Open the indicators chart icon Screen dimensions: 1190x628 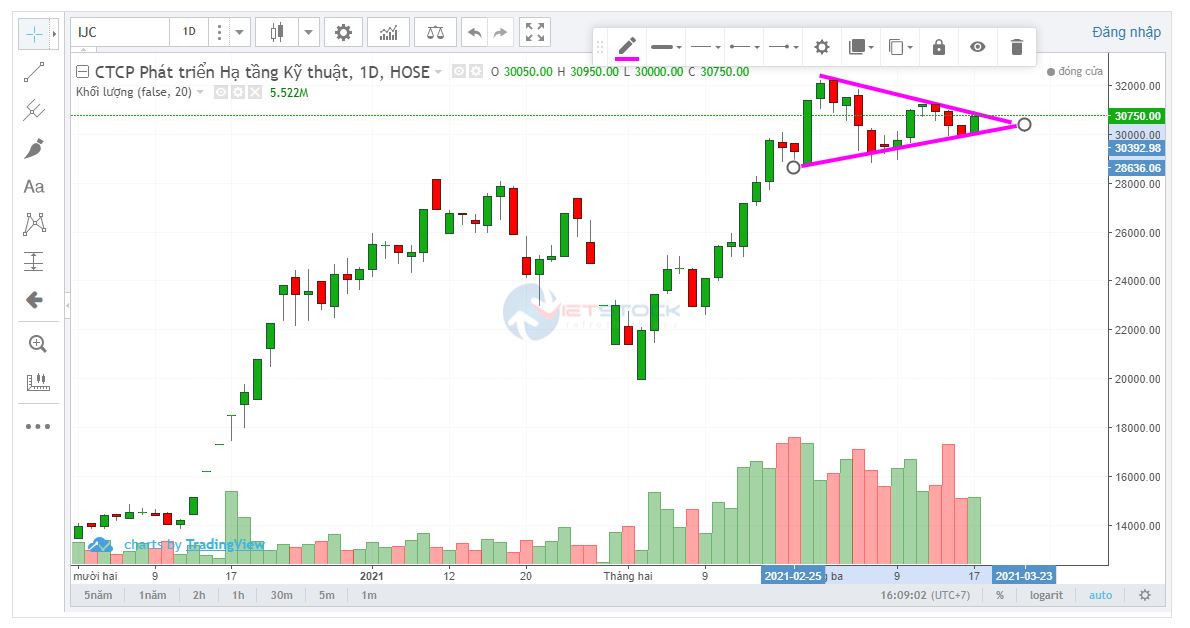388,33
